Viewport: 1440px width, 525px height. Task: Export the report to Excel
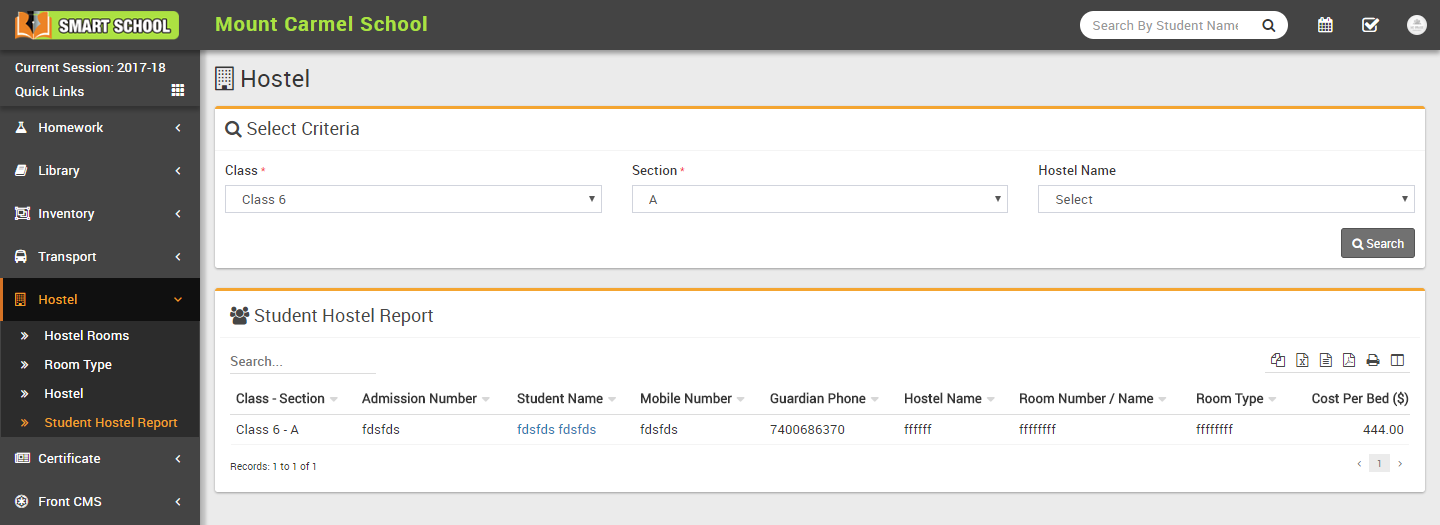[1302, 361]
